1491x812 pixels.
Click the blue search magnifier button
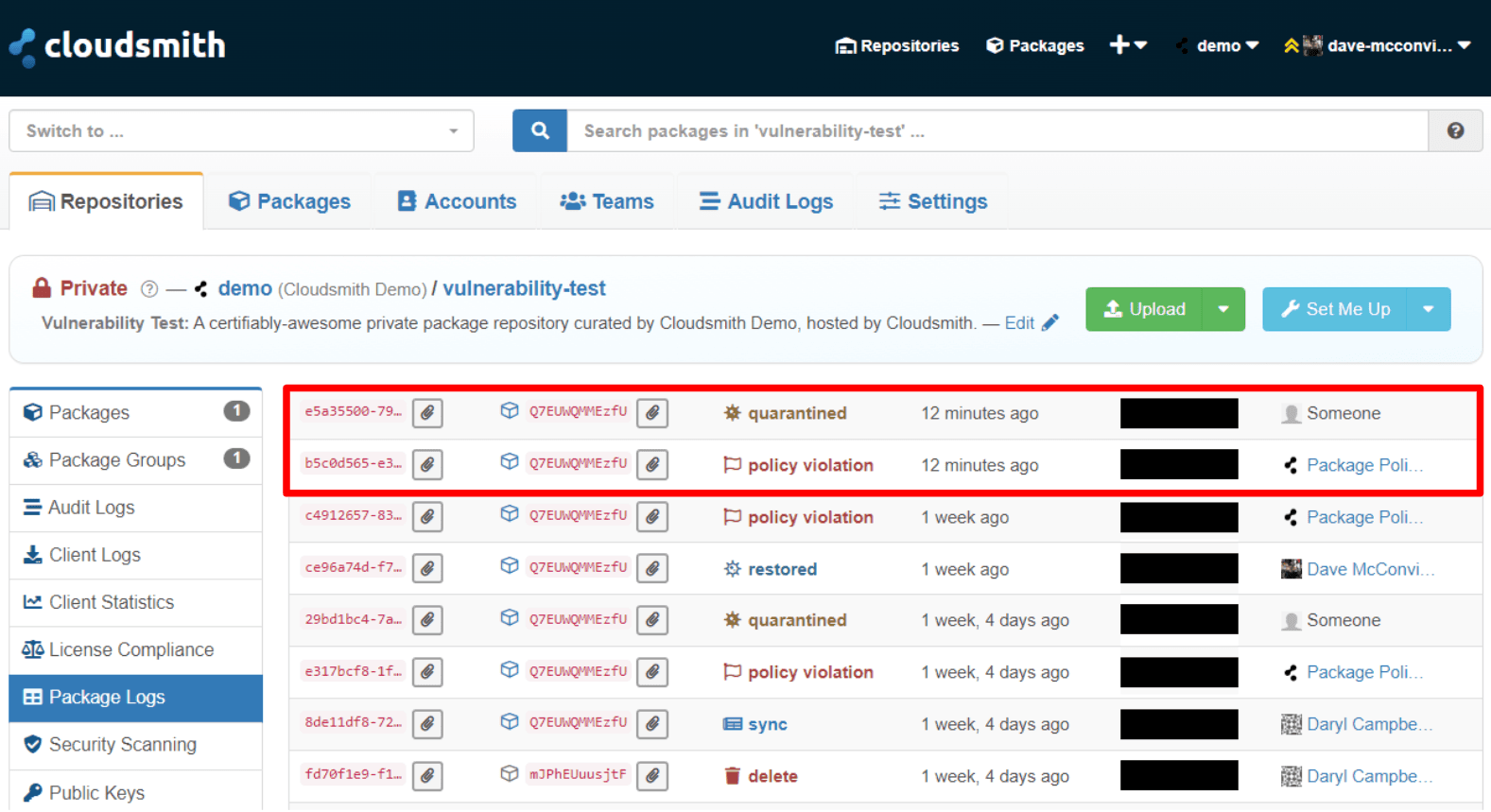click(x=539, y=131)
